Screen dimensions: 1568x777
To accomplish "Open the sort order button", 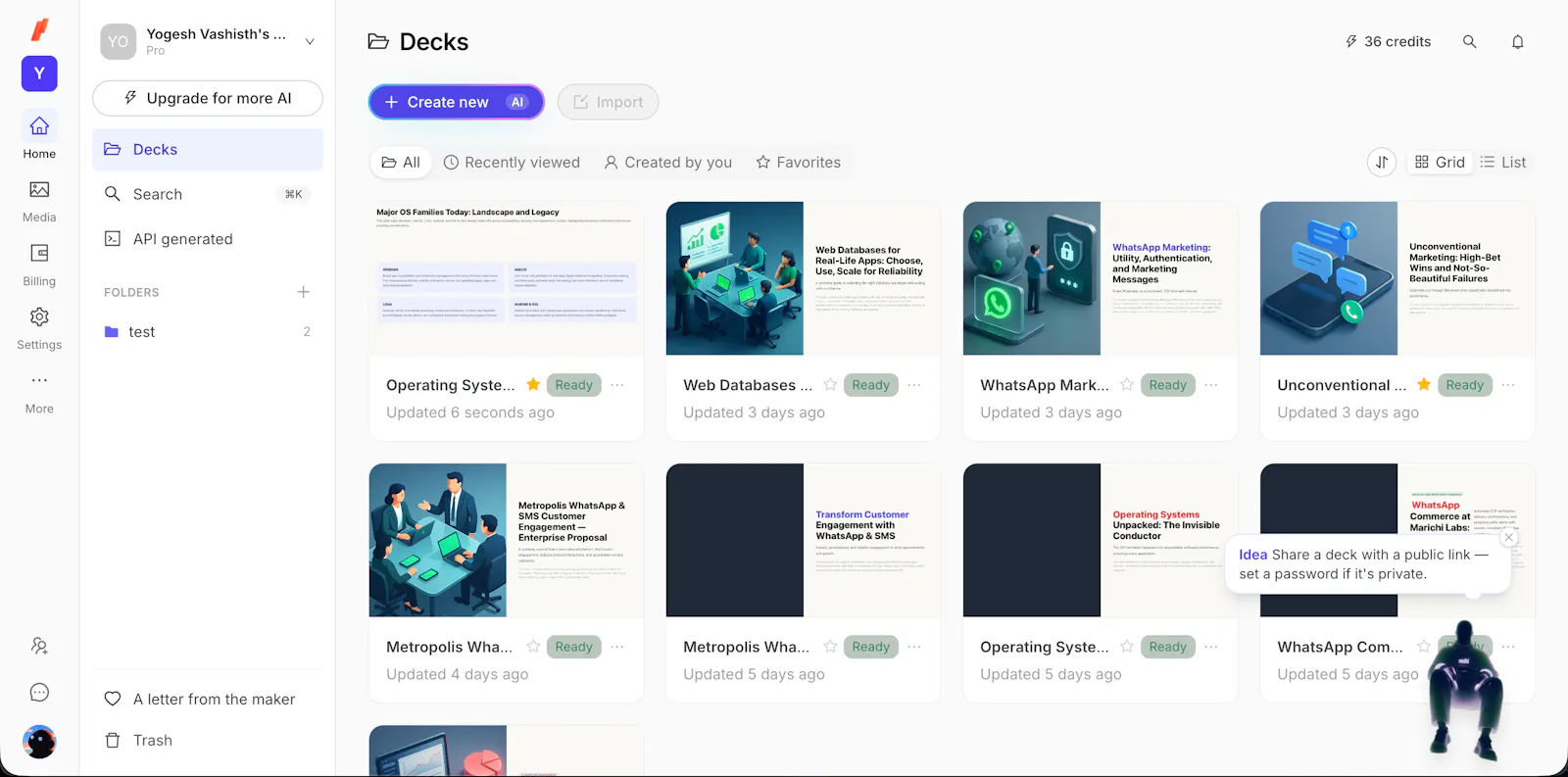I will pyautogui.click(x=1382, y=163).
